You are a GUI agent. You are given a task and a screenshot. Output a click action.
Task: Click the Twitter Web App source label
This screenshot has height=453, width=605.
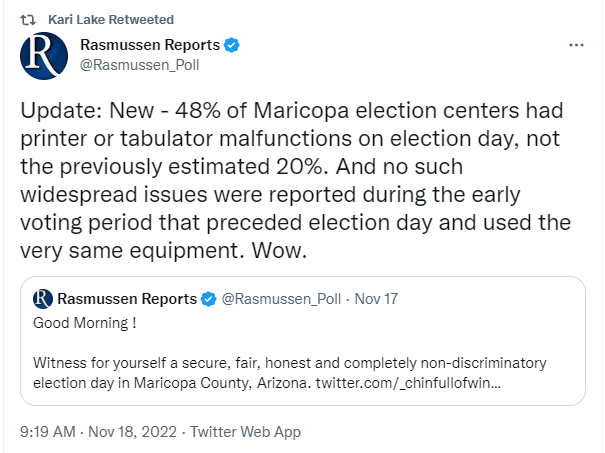[x=245, y=432]
